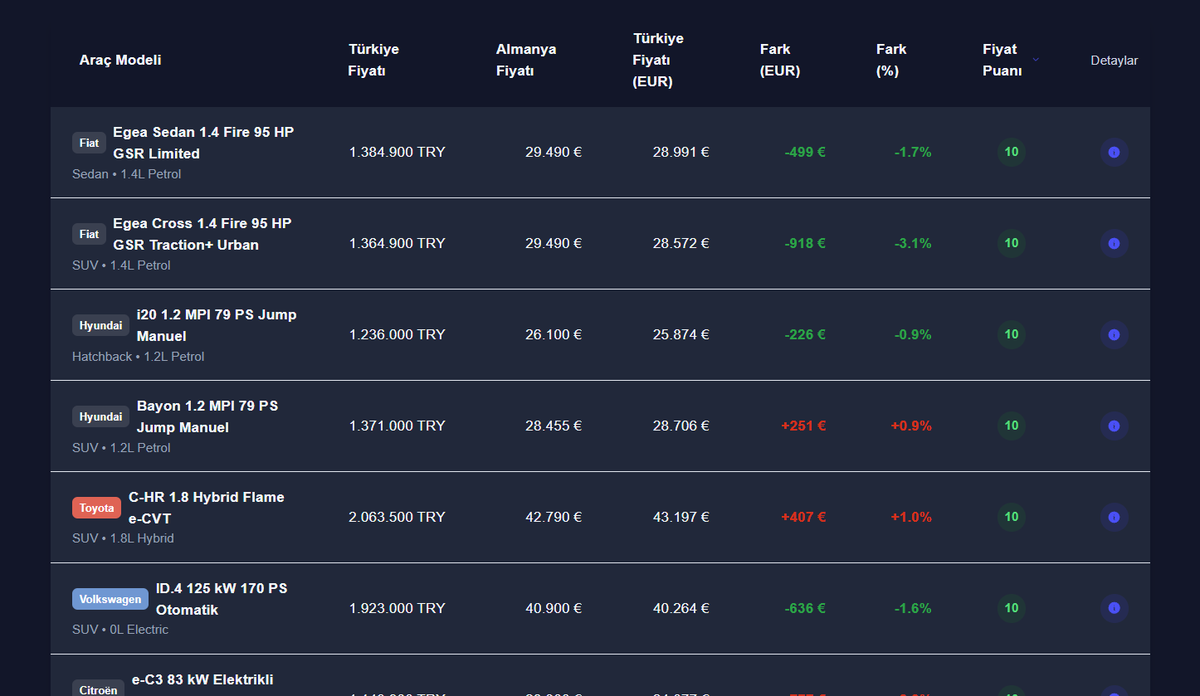1200x696 pixels.
Task: Sort by Almanya Fiyatı column header
Action: (x=526, y=60)
